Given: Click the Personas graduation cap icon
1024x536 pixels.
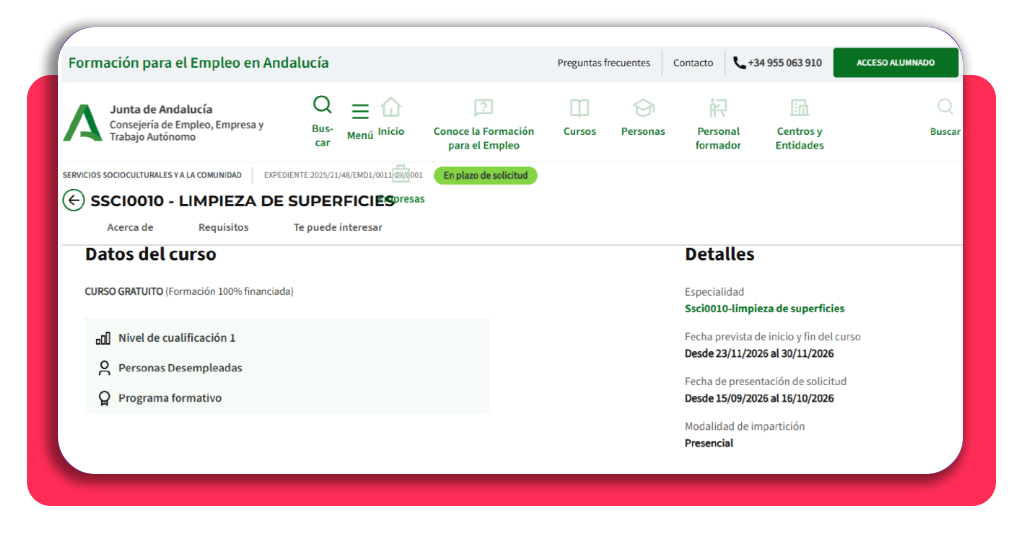Looking at the screenshot, I should tap(643, 108).
